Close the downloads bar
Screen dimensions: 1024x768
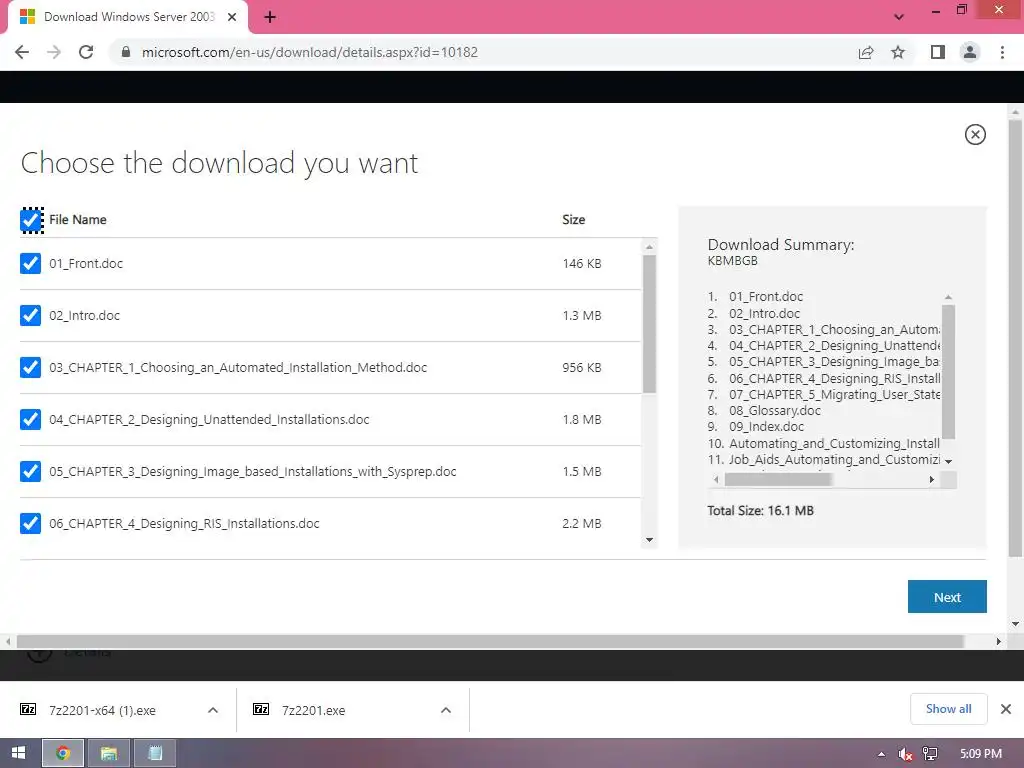[1006, 709]
